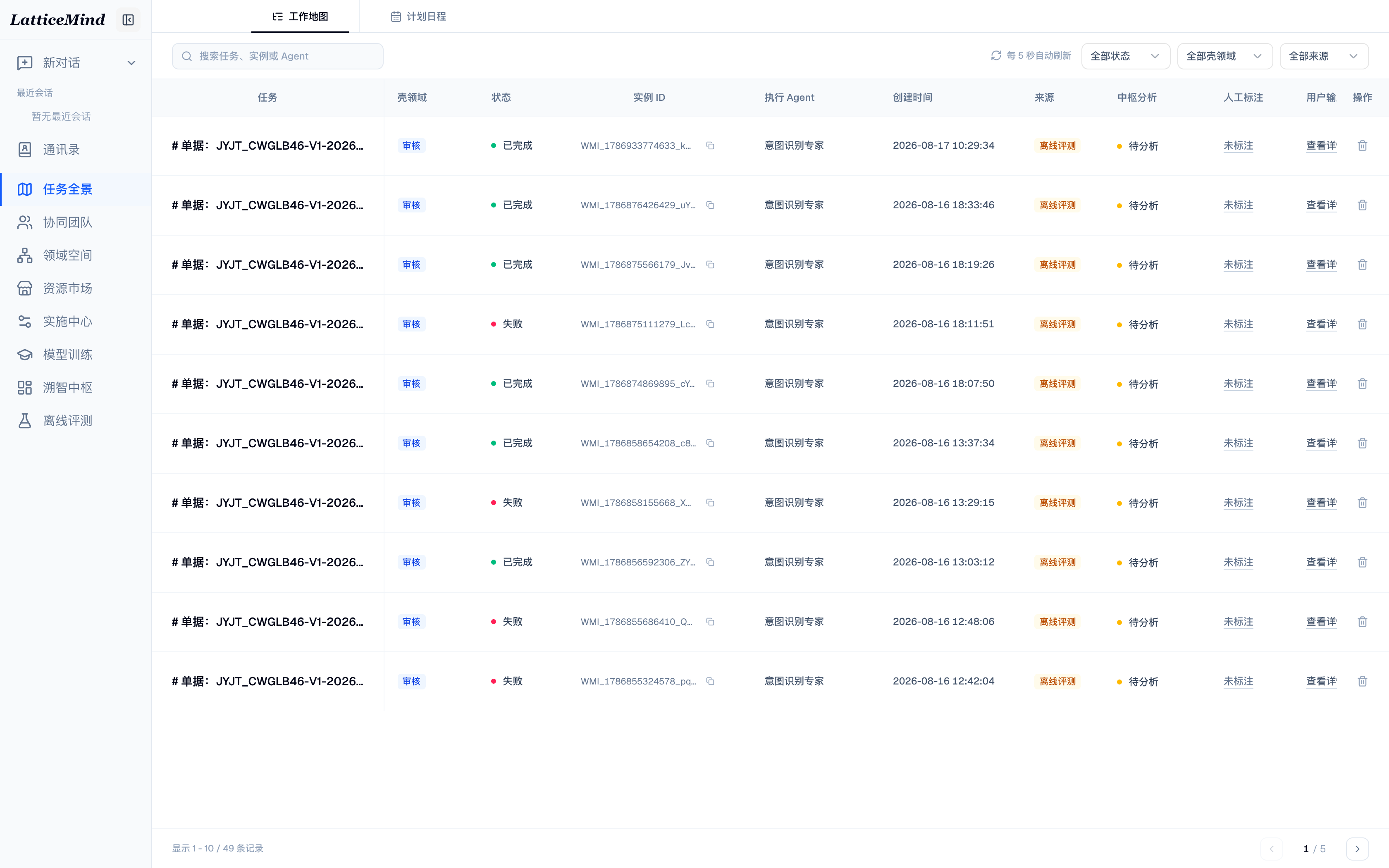Delete the task created 2026-08-16 18:33:46
This screenshot has width=1389, height=868.
[1362, 205]
